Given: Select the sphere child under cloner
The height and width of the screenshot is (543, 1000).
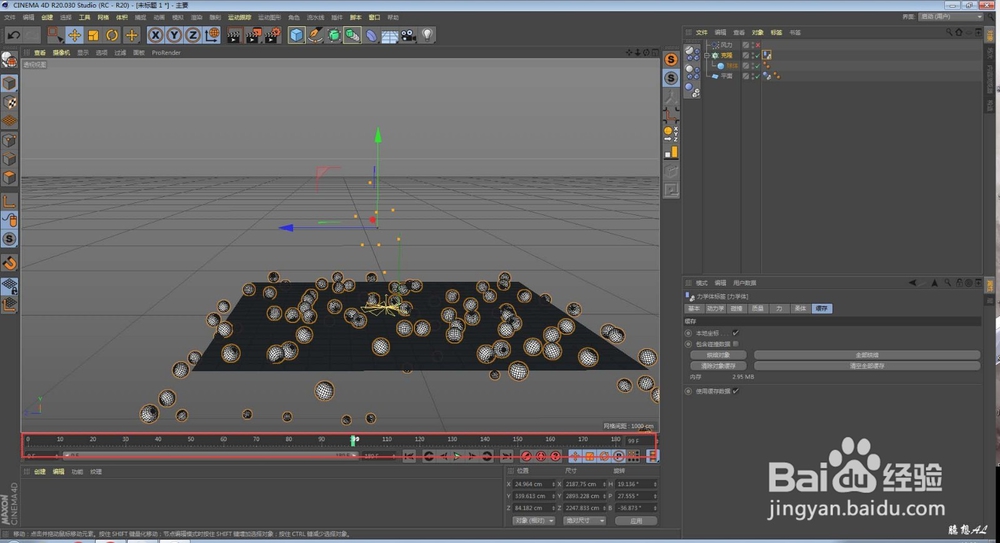Looking at the screenshot, I should [732, 66].
